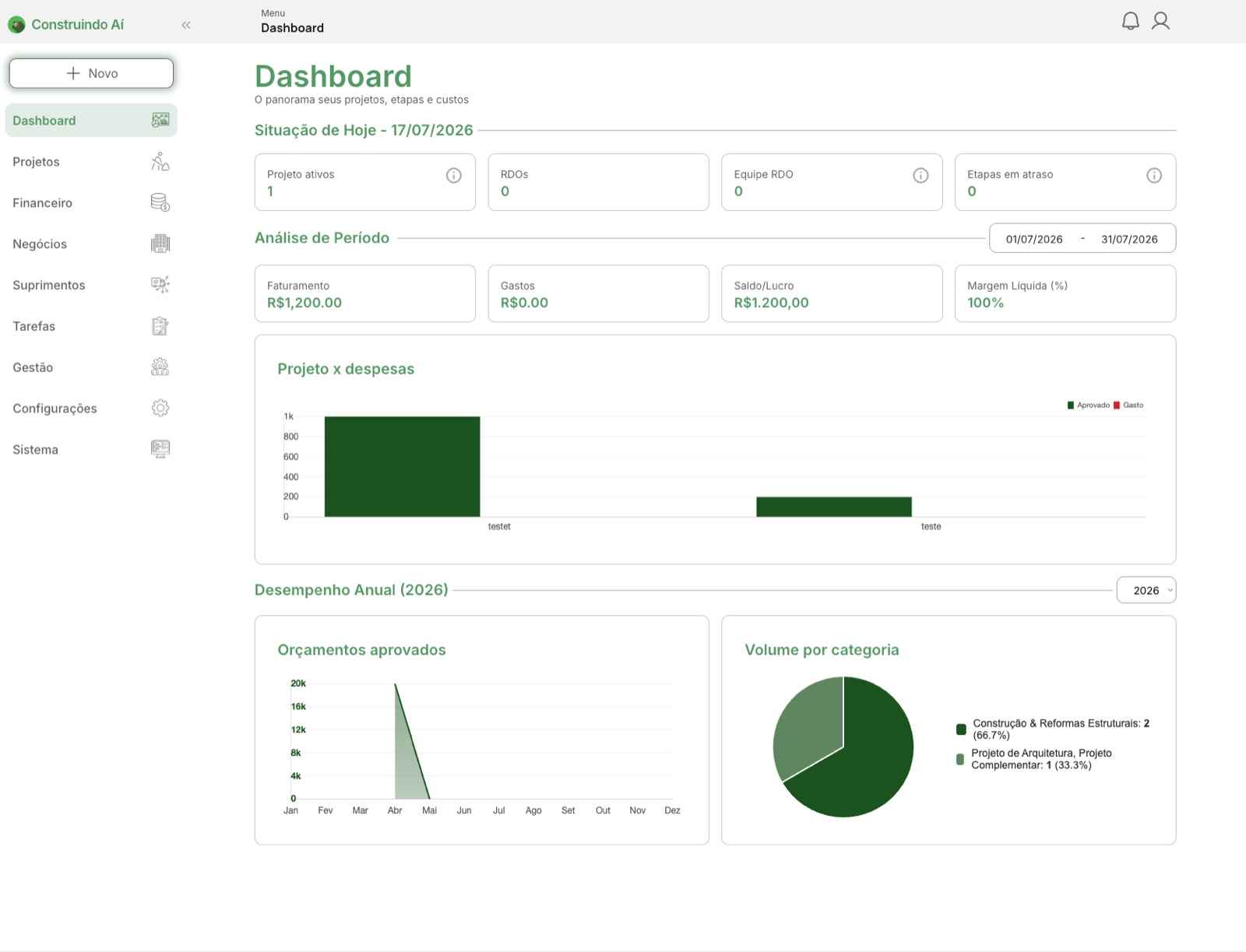1246x952 pixels.
Task: Open Negócios from the sidebar
Action: (91, 244)
